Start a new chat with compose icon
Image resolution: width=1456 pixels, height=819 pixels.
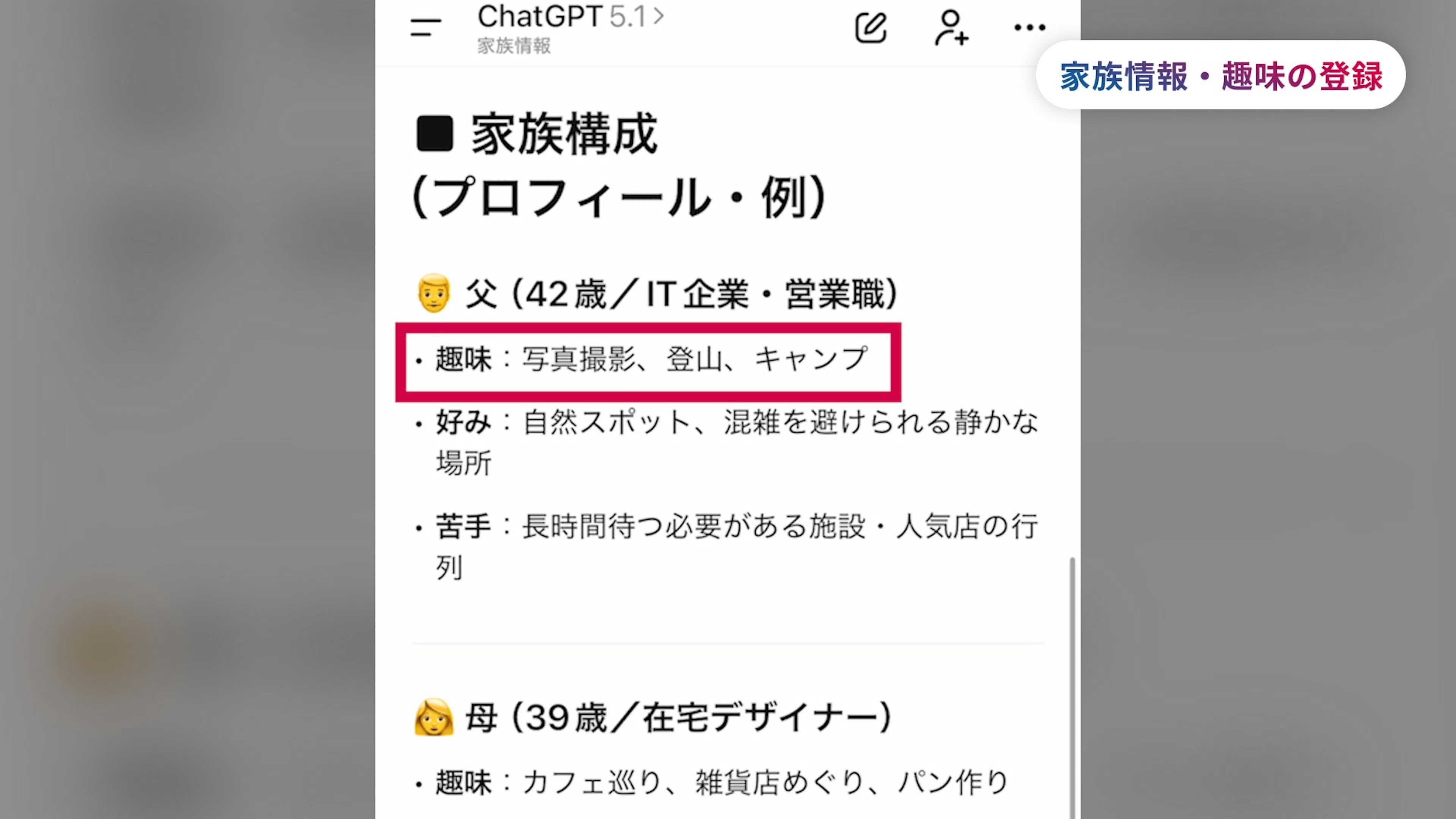[x=871, y=28]
